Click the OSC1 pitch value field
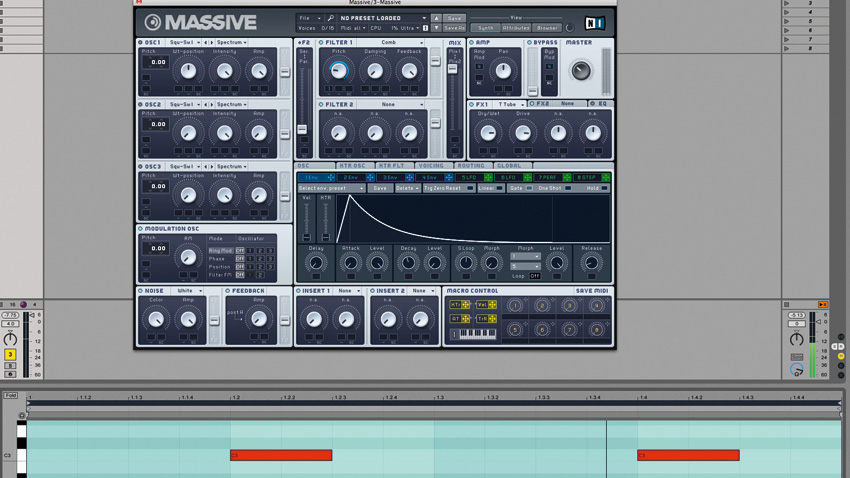The image size is (850, 478). 156,62
